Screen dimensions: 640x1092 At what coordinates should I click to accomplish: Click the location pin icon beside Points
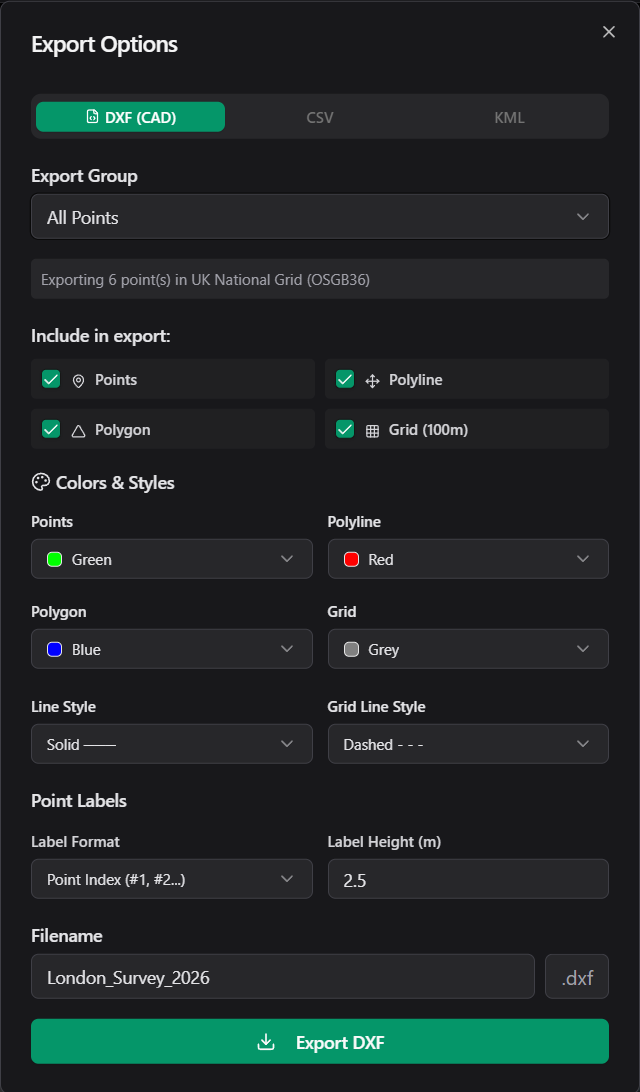tap(79, 379)
